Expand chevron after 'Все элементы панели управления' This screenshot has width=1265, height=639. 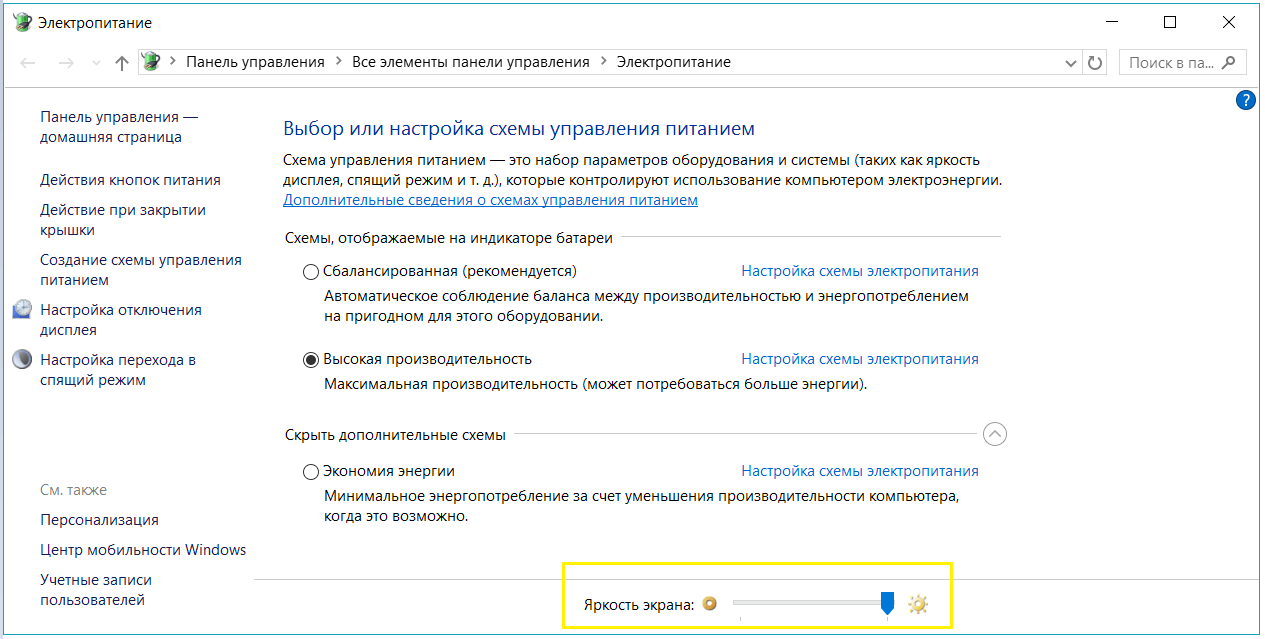coord(603,62)
